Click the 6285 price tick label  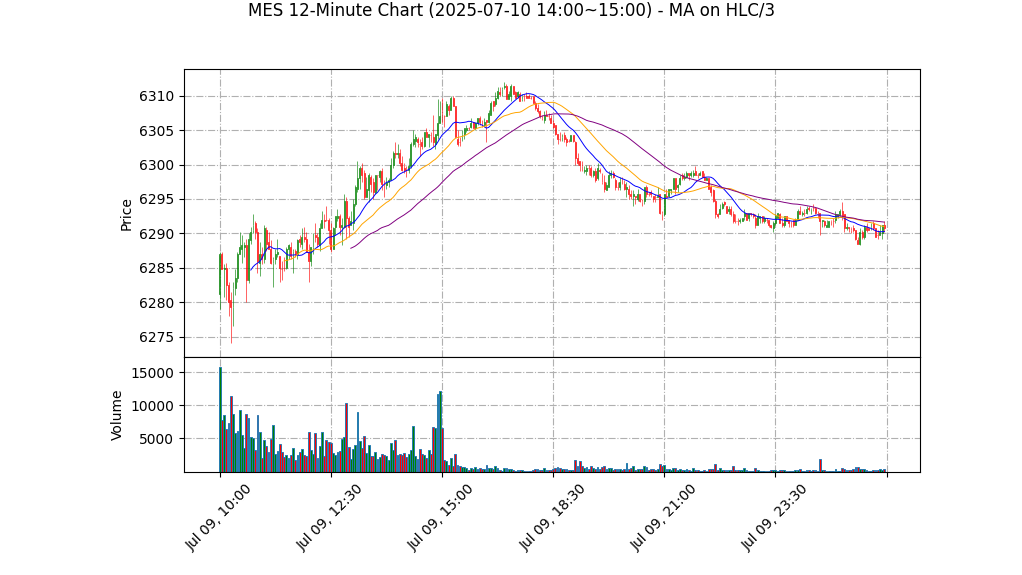point(156,269)
